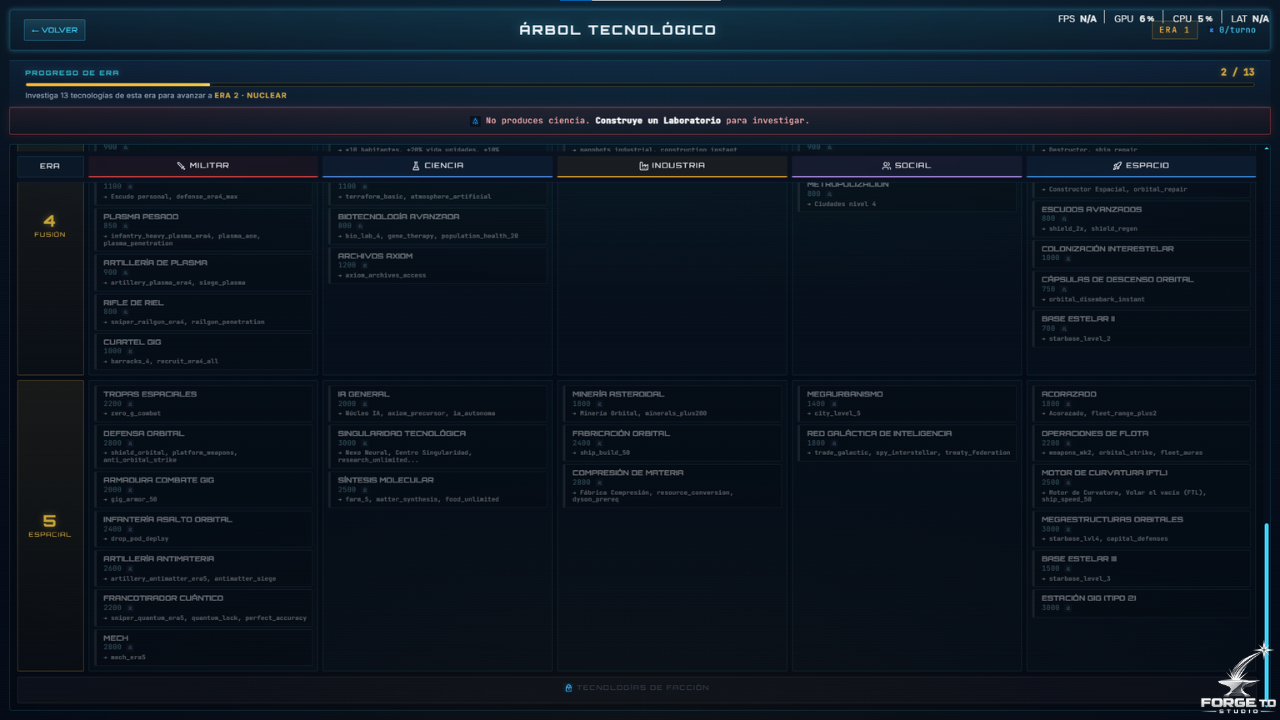
Task: Click the GPU 6% overlay readout
Action: point(1135,19)
